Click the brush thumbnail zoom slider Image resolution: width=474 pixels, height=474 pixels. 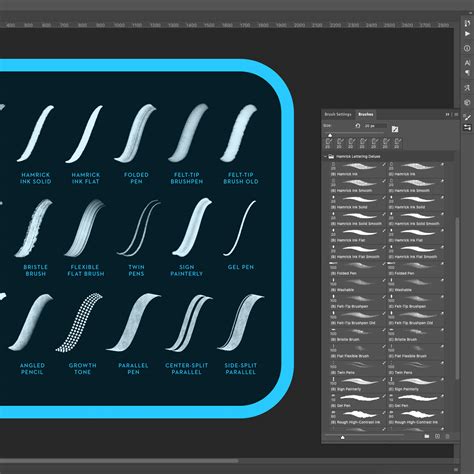[342, 437]
